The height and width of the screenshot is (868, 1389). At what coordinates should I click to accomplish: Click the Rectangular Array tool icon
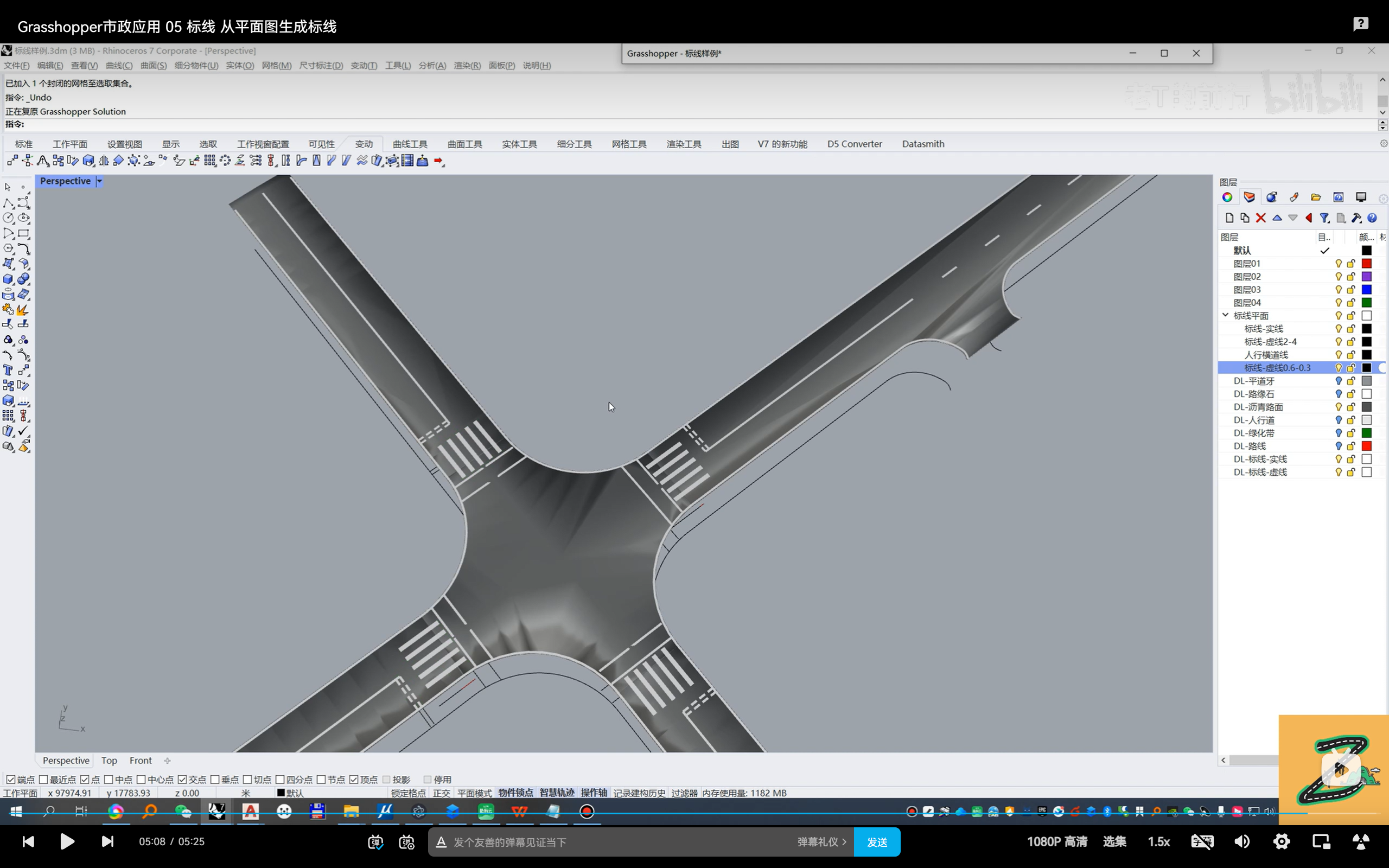(x=209, y=161)
